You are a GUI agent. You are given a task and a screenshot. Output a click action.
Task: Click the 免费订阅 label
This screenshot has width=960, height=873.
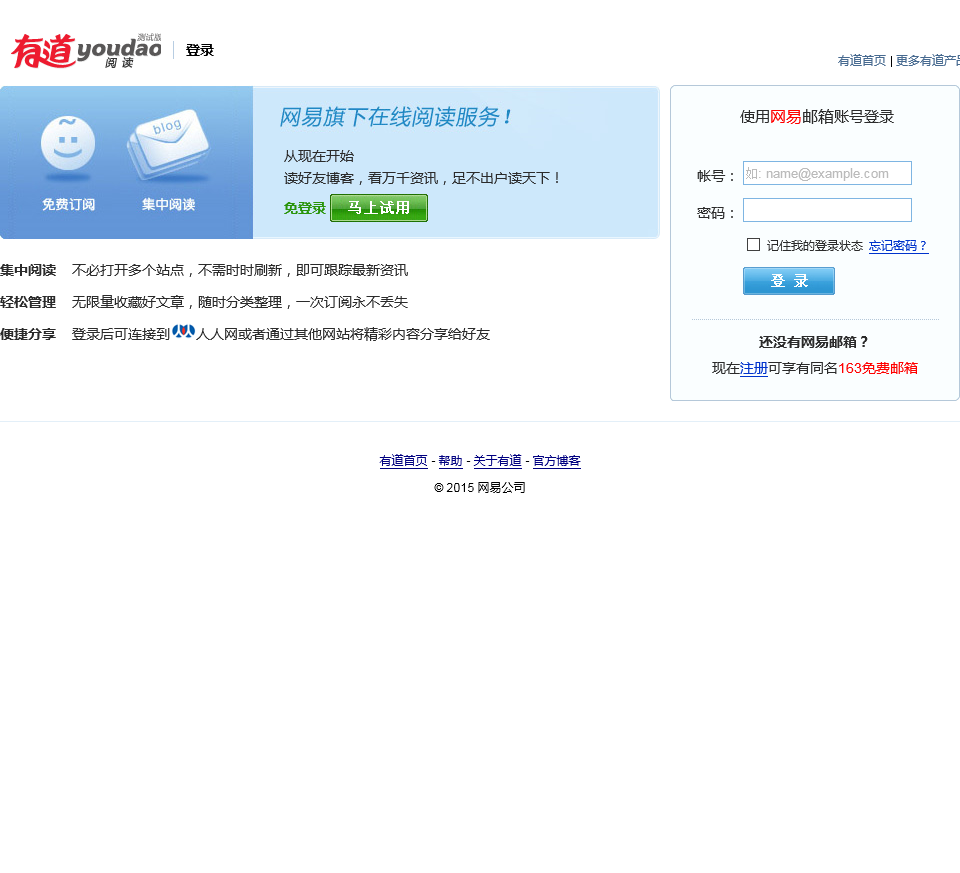tap(68, 204)
